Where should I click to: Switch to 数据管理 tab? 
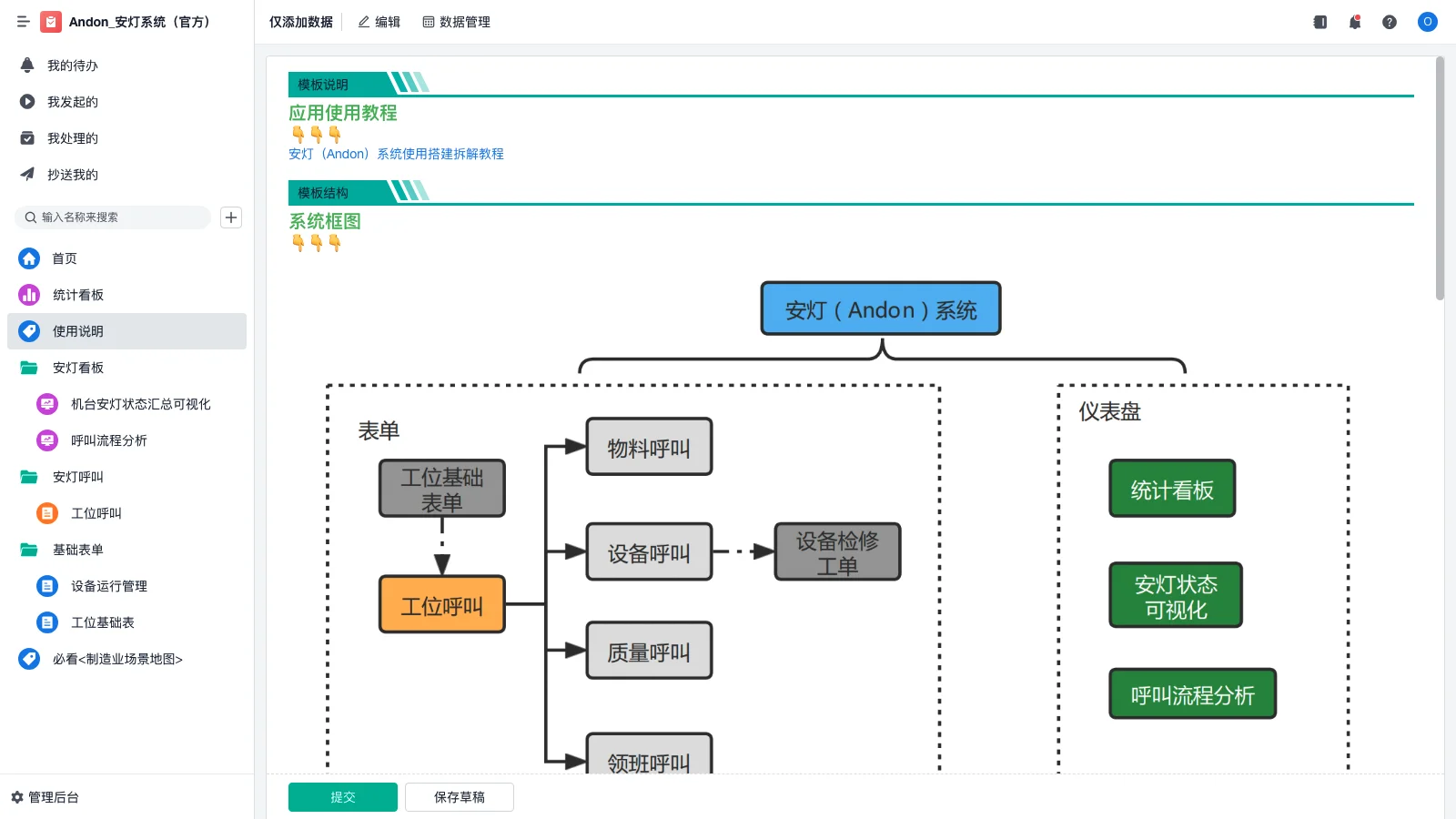(x=457, y=22)
